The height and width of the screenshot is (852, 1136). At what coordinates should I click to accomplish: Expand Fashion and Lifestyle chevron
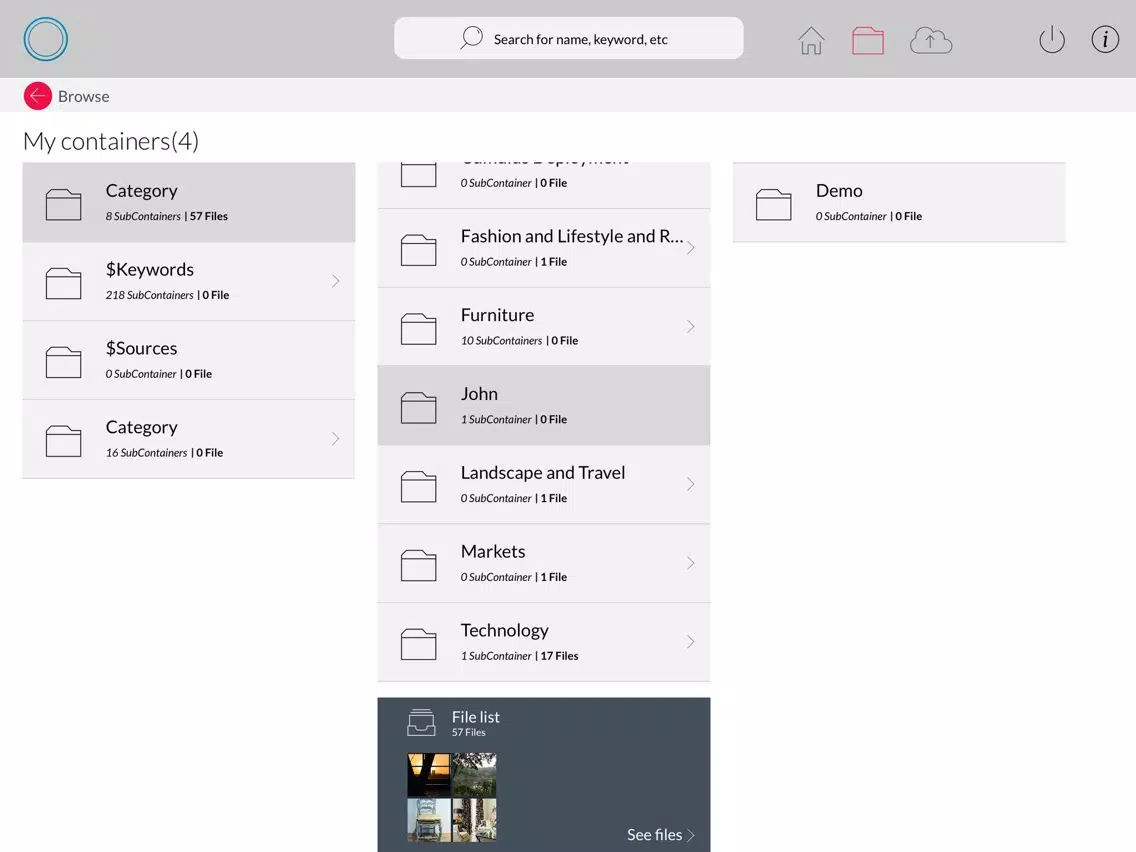690,248
